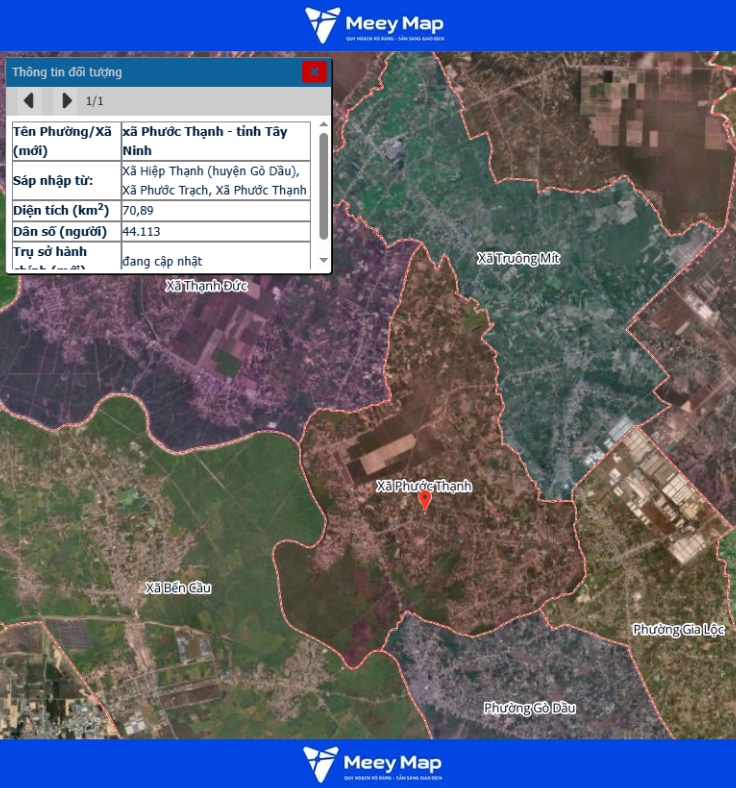Go to previous object with left arrow
This screenshot has width=736, height=788.
tap(29, 100)
